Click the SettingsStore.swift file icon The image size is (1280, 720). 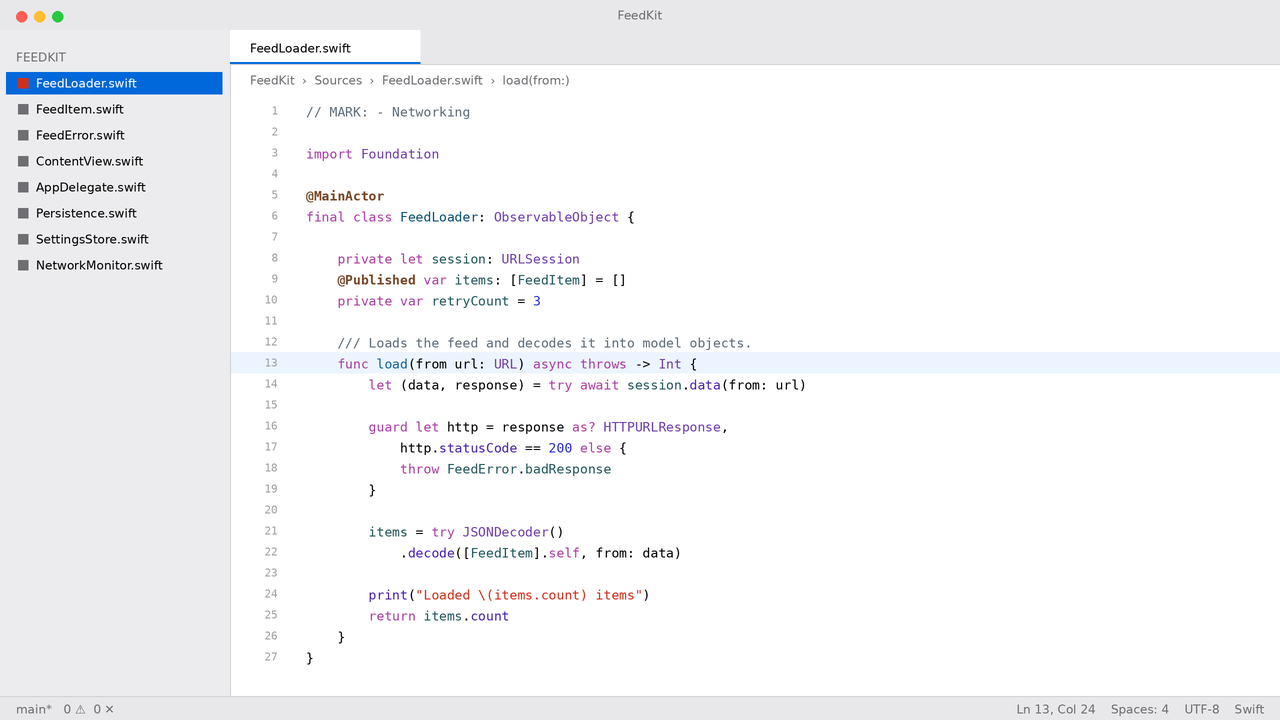click(23, 239)
